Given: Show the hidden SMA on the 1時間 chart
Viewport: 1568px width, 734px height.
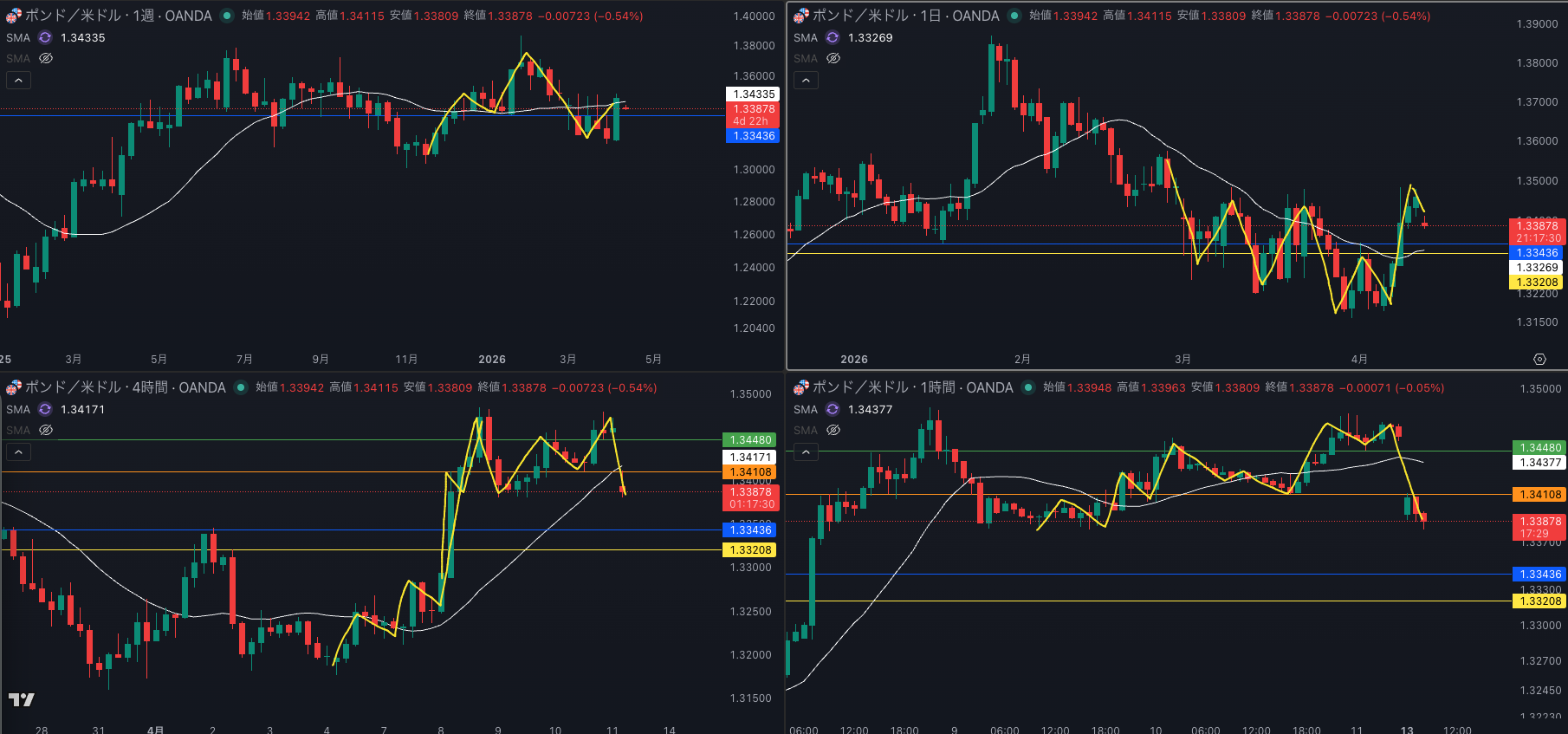Looking at the screenshot, I should pyautogui.click(x=833, y=430).
